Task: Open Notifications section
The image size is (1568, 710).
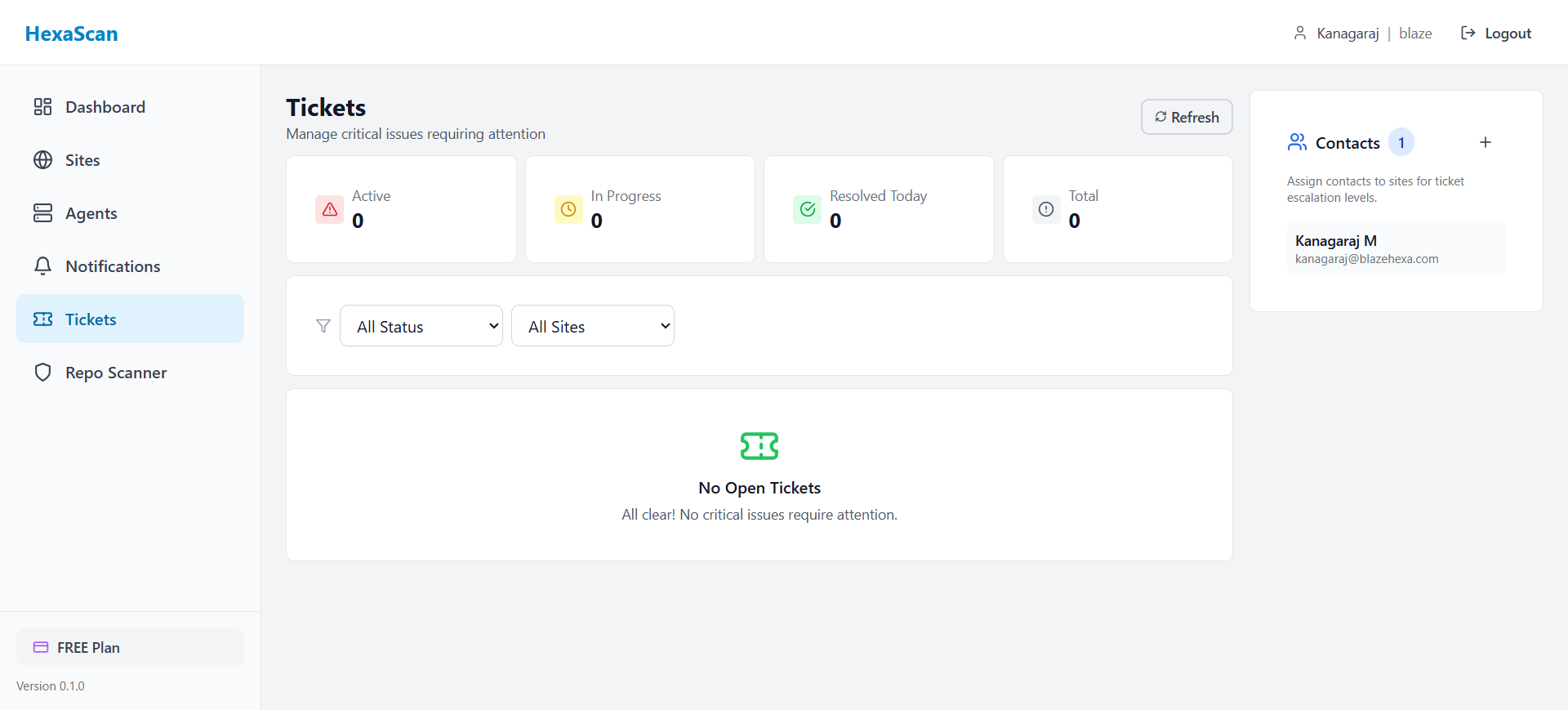Action: tap(130, 266)
